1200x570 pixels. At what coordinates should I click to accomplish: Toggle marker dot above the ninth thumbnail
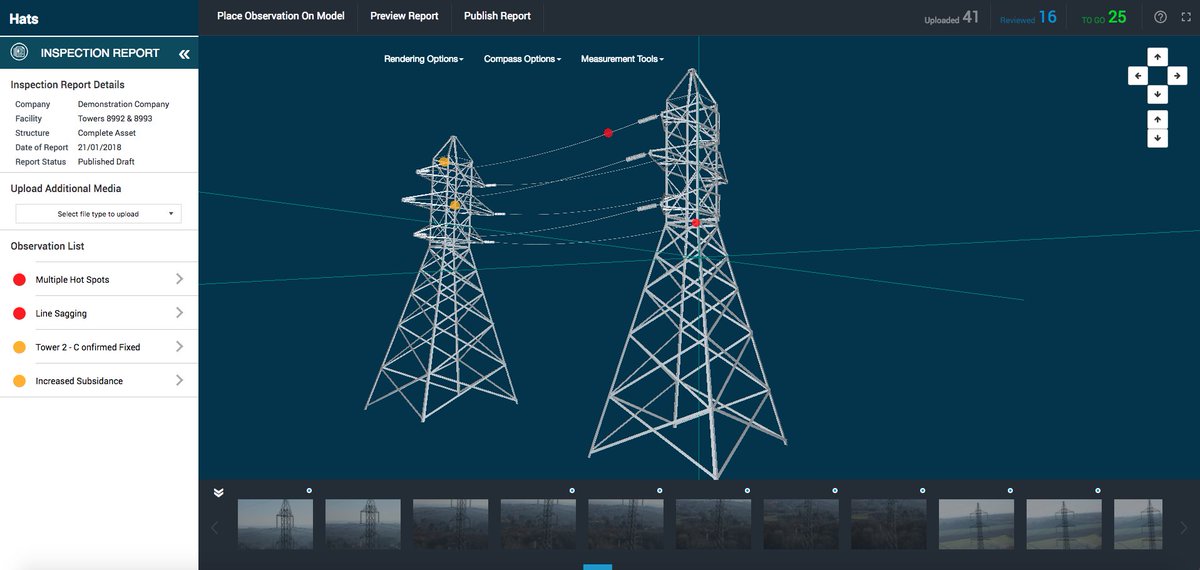pyautogui.click(x=1010, y=490)
